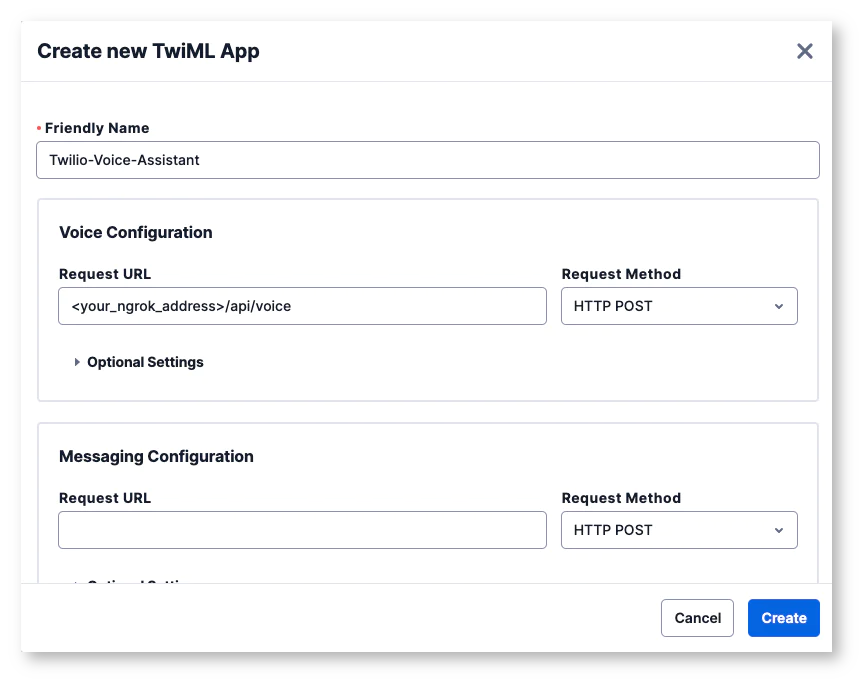Click the X icon in the dialog header
The image size is (867, 687).
(805, 51)
